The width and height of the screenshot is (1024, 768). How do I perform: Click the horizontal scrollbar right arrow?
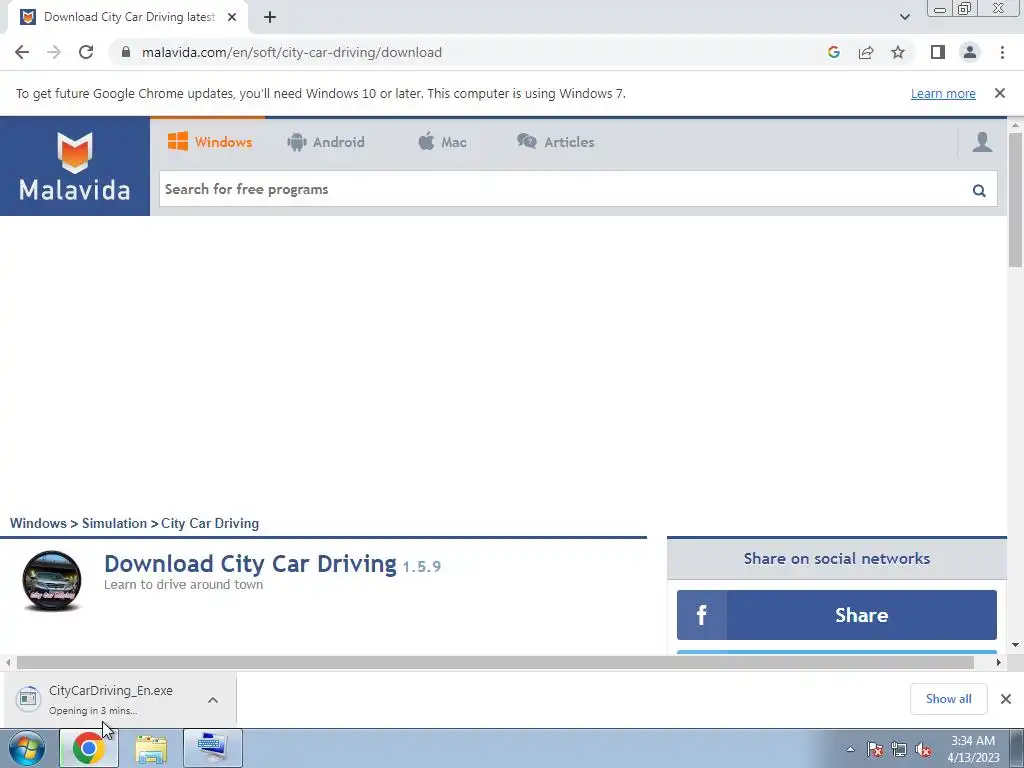999,662
